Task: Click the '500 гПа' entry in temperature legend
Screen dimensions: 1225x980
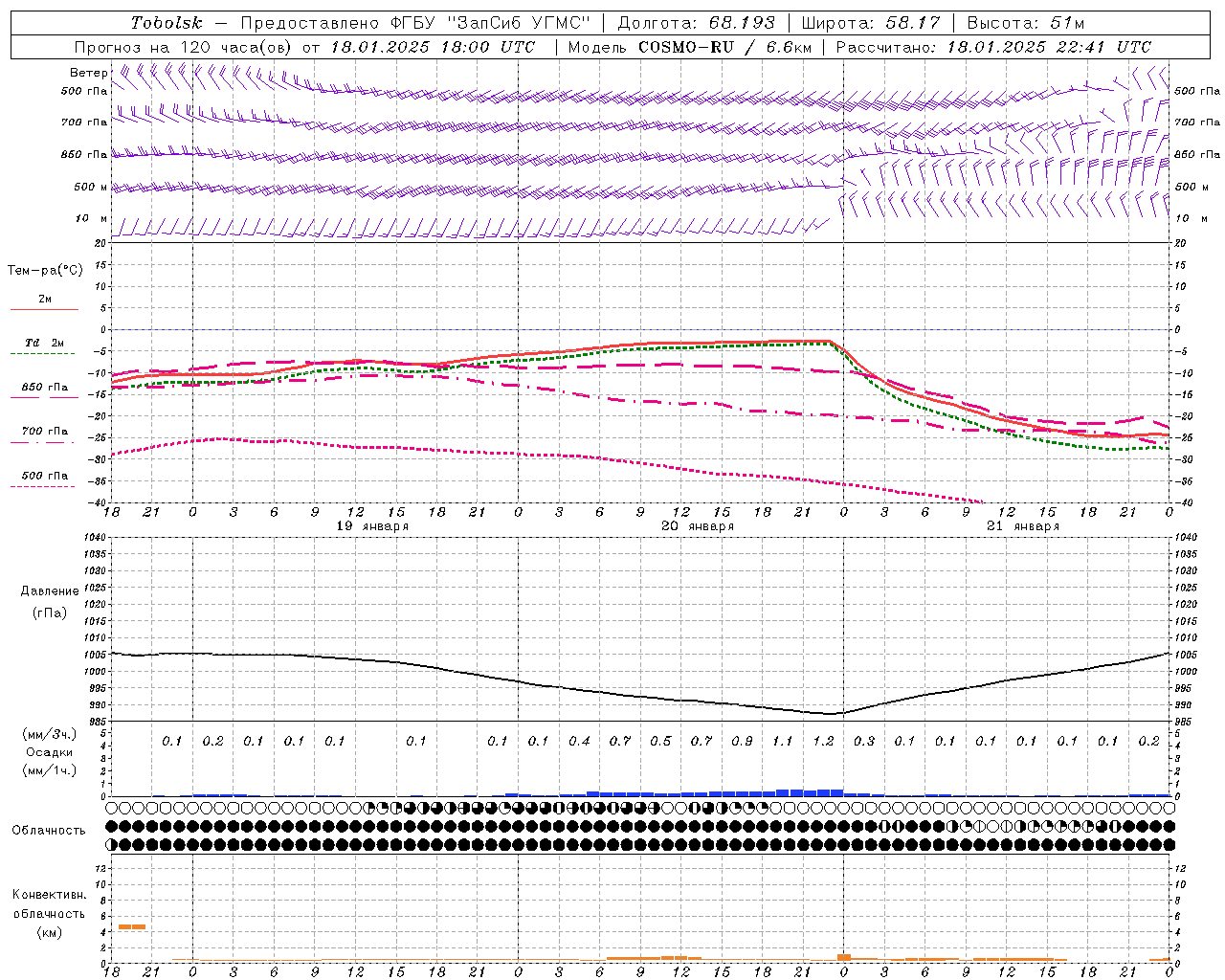Action: [x=45, y=476]
